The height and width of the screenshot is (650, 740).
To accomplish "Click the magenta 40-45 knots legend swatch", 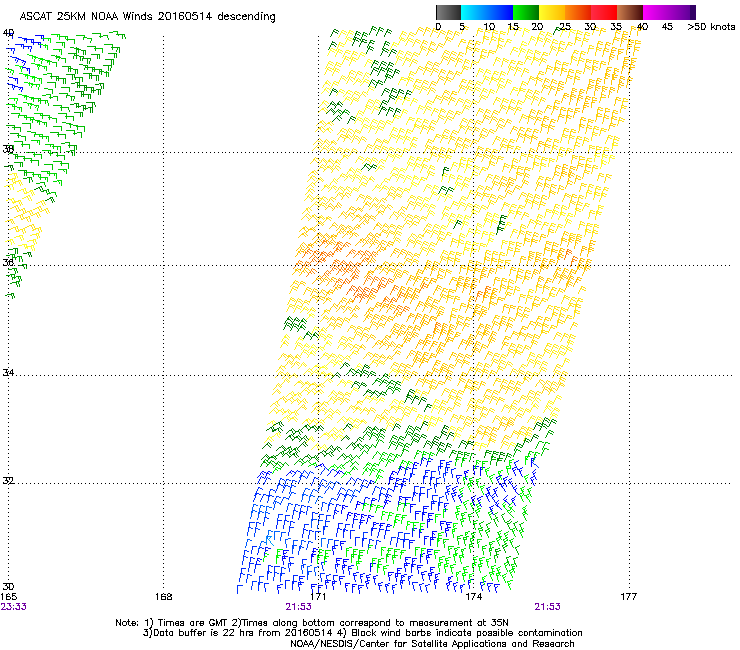I will click(x=656, y=12).
